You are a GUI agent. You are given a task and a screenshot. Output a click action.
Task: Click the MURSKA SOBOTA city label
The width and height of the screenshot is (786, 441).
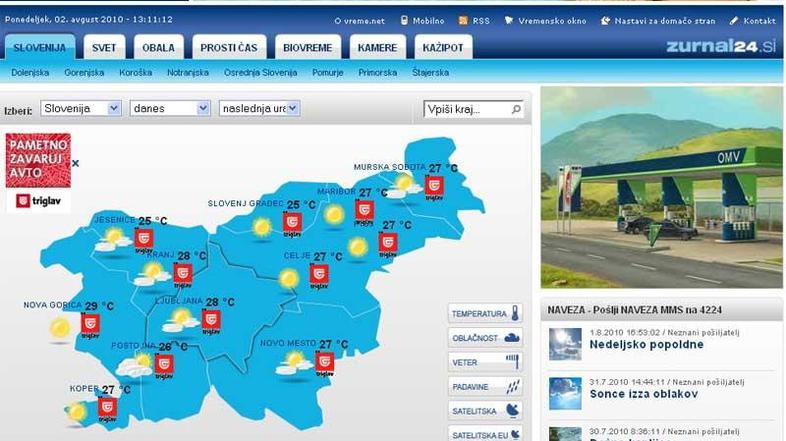pyautogui.click(x=390, y=167)
